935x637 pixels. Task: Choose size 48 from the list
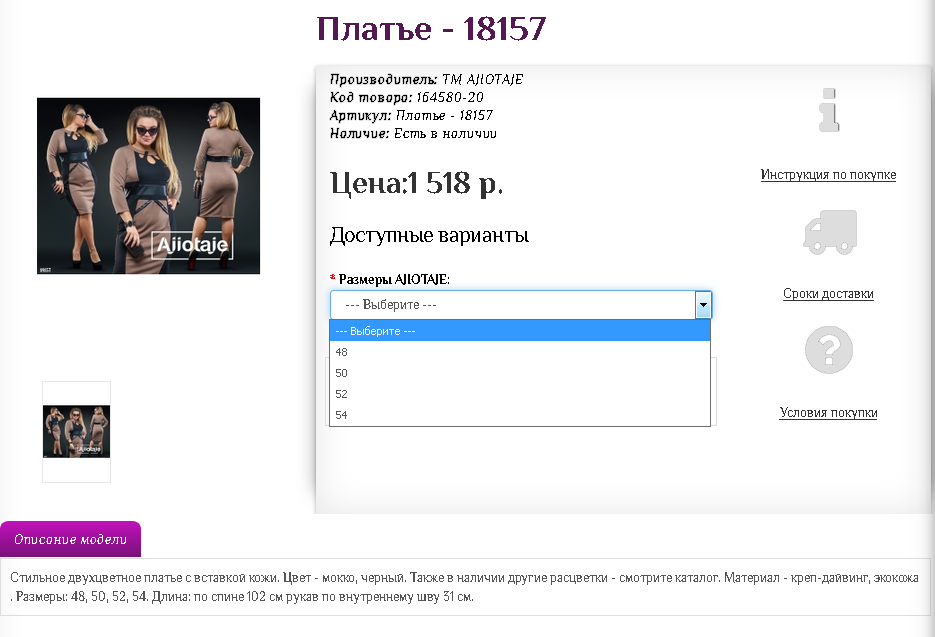(520, 352)
